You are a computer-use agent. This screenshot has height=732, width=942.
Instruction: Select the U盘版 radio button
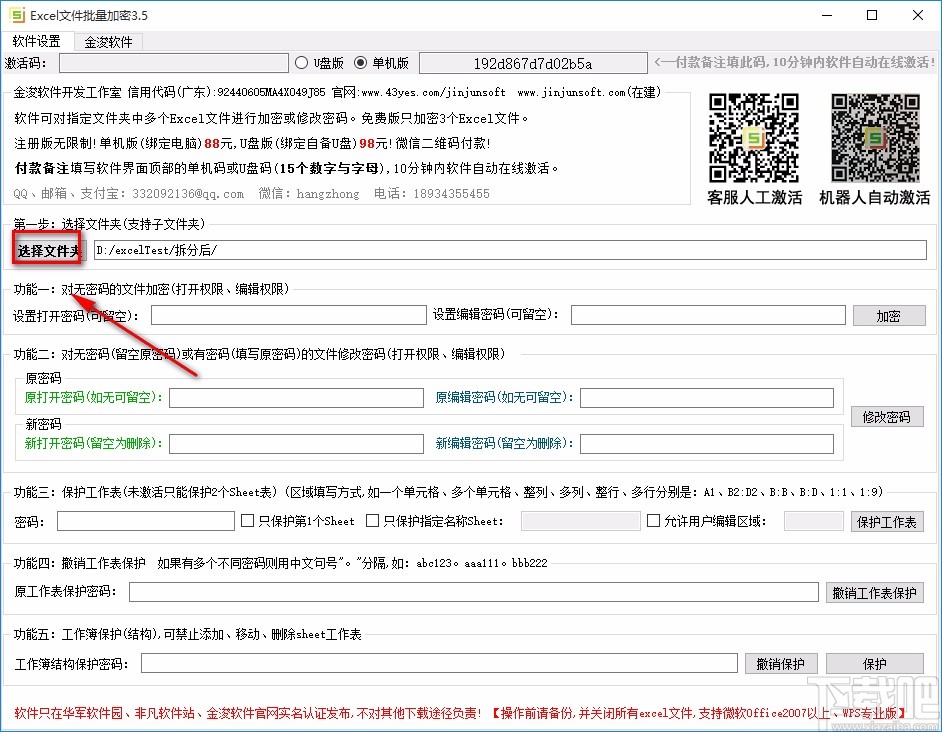pyautogui.click(x=301, y=61)
